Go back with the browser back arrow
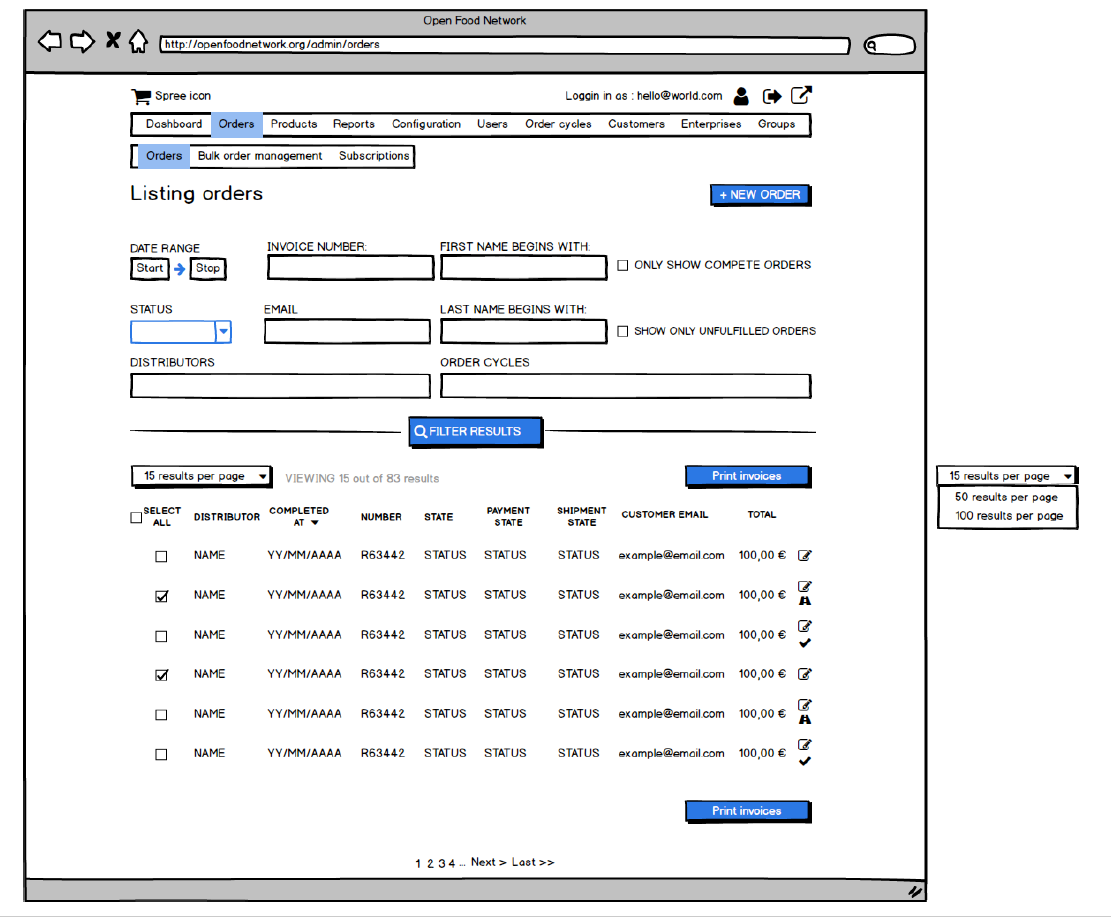Viewport: 1111px width, 917px height. tap(50, 41)
